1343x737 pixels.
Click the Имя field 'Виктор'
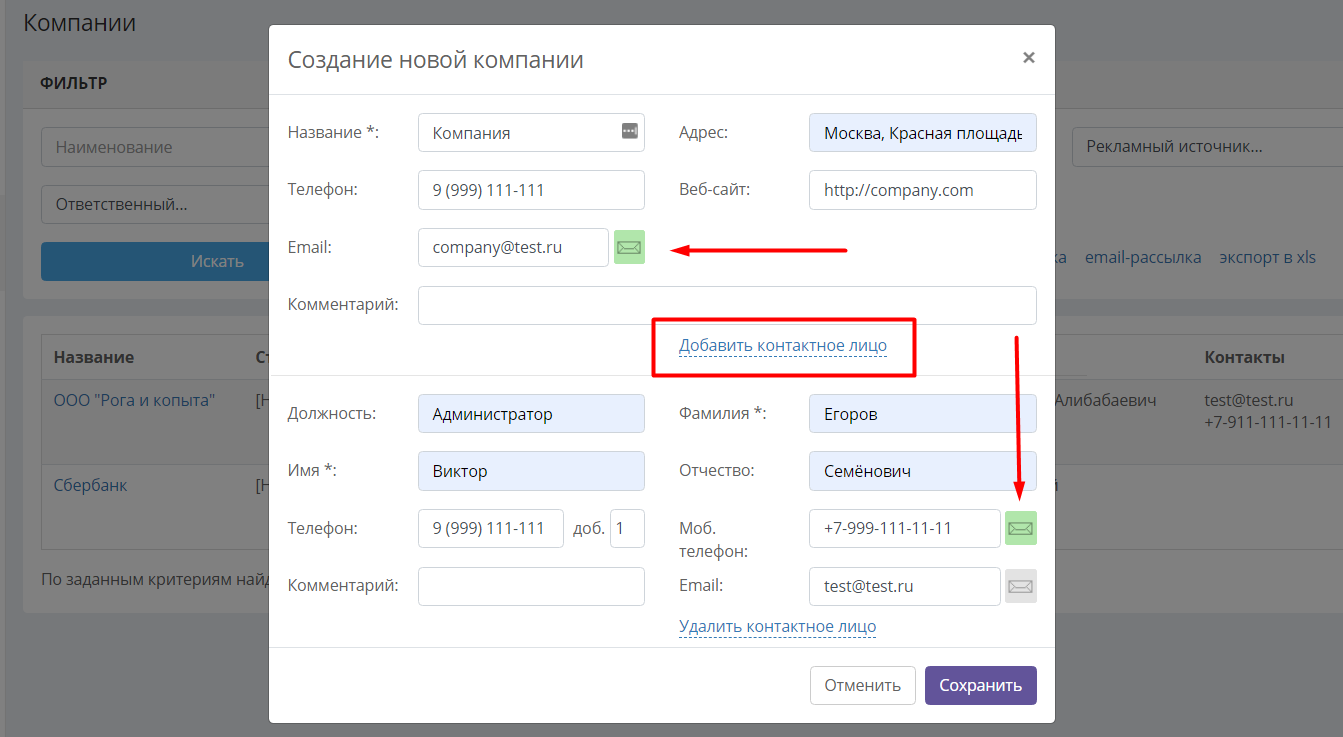coord(531,471)
